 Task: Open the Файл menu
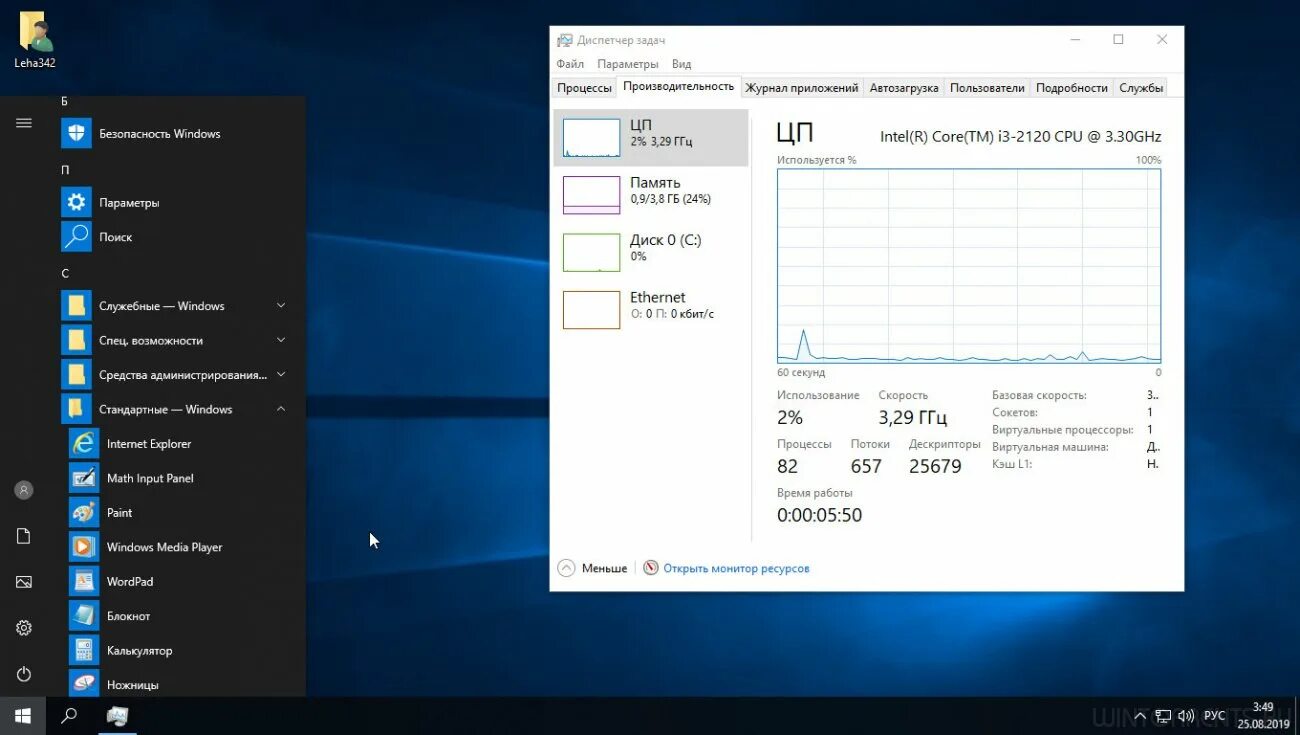570,64
